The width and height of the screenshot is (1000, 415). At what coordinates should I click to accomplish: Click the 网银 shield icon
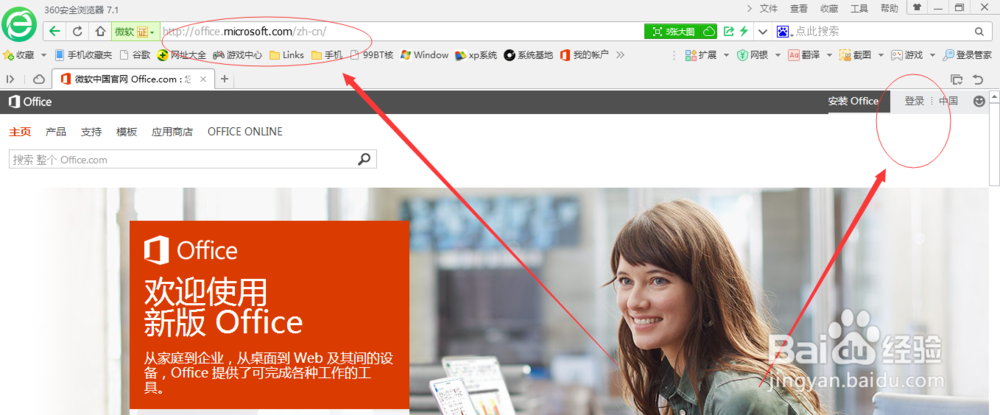coord(742,55)
